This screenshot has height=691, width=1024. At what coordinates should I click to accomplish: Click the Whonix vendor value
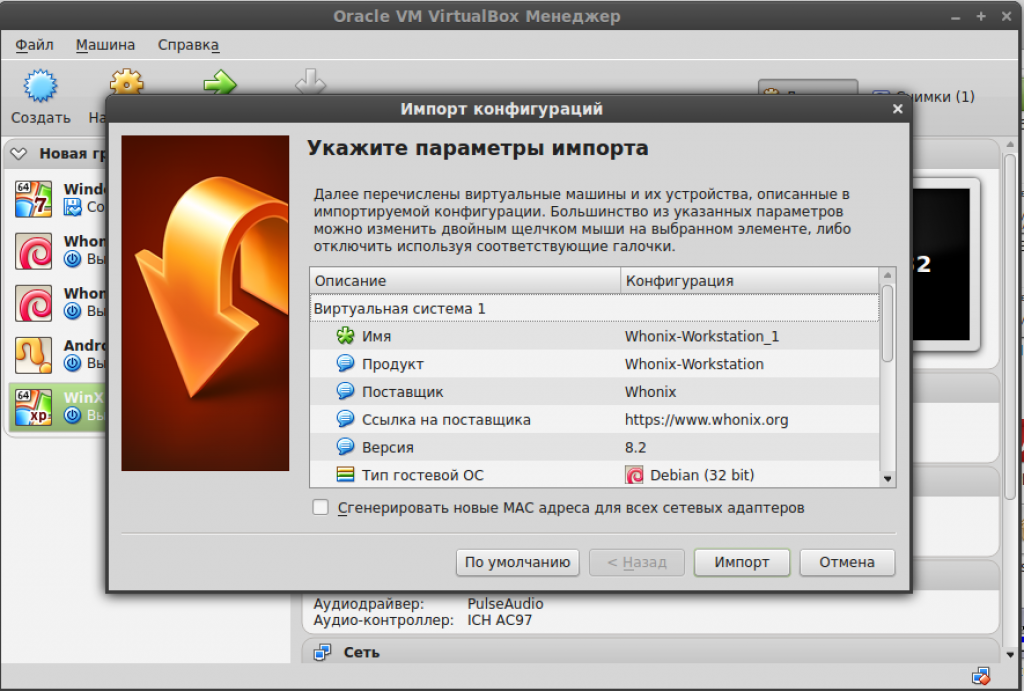click(x=650, y=392)
